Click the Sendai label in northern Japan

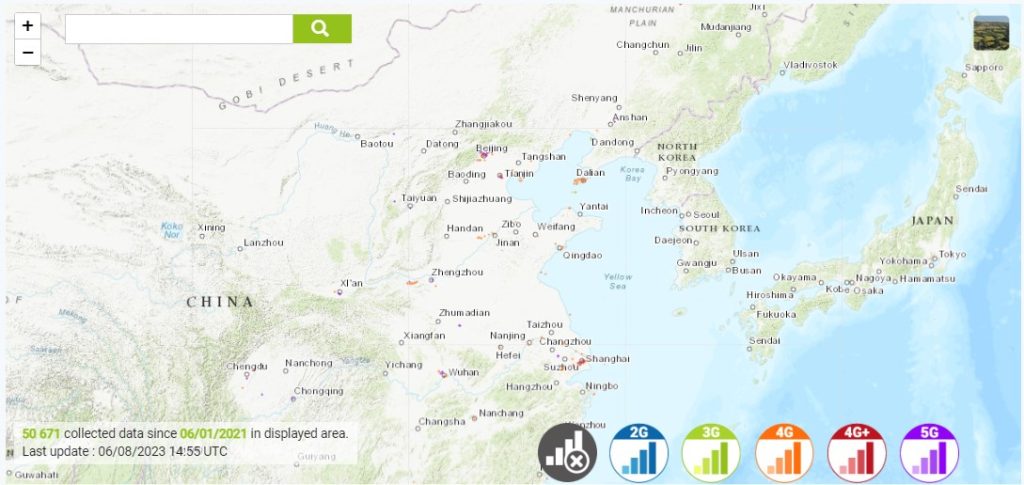[972, 189]
